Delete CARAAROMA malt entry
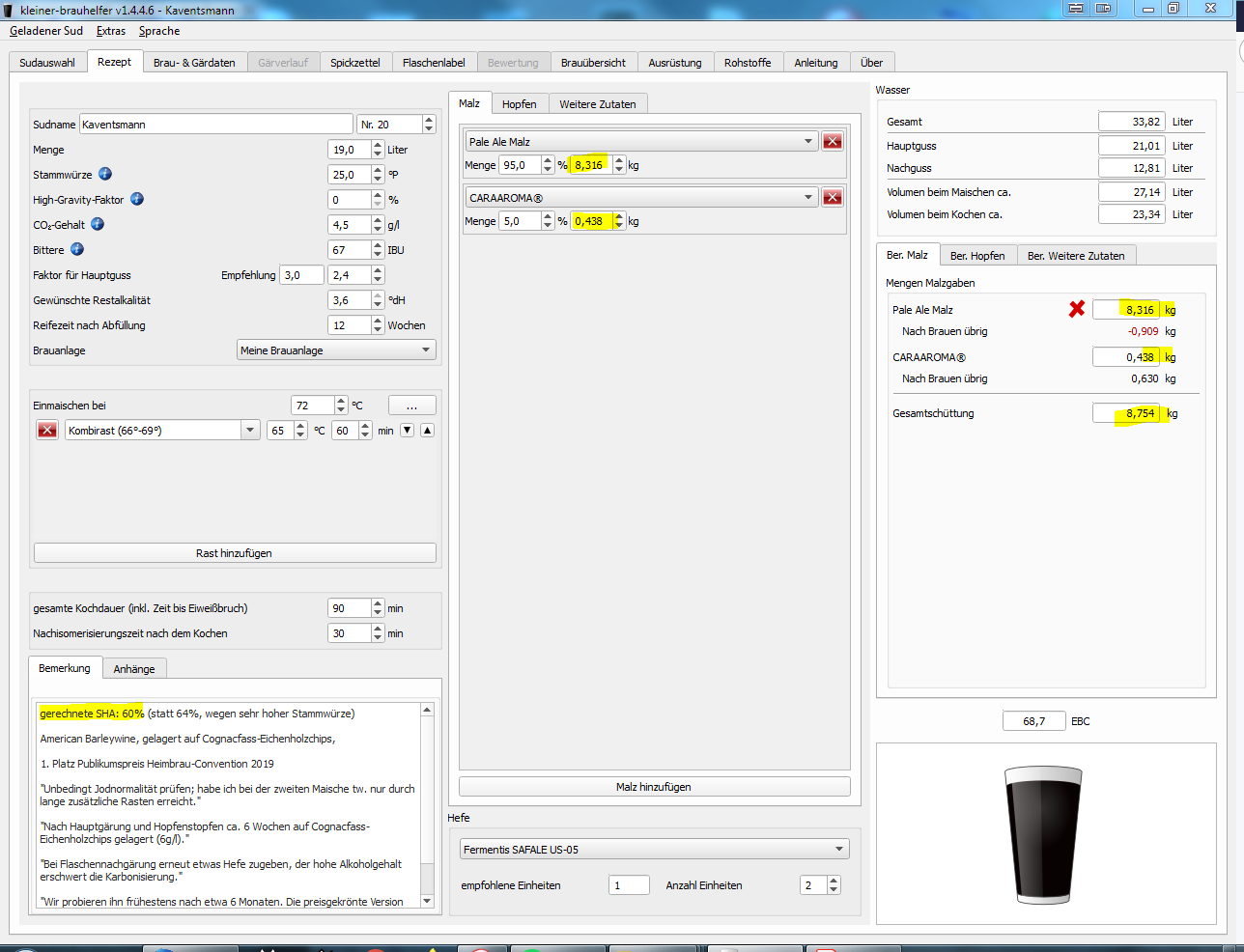Viewport: 1244px width, 952px height. [832, 198]
